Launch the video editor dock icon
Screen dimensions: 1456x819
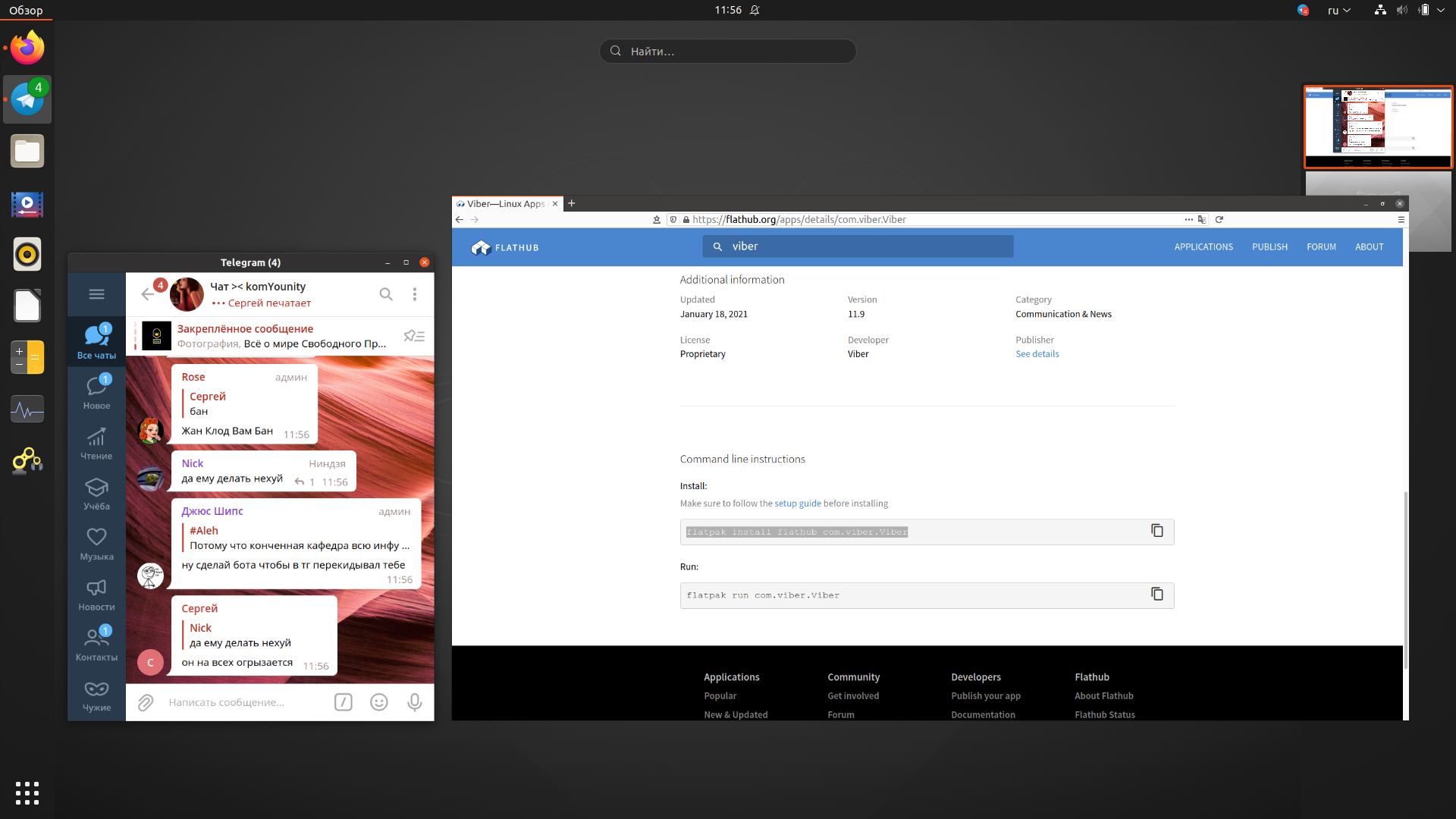(27, 203)
